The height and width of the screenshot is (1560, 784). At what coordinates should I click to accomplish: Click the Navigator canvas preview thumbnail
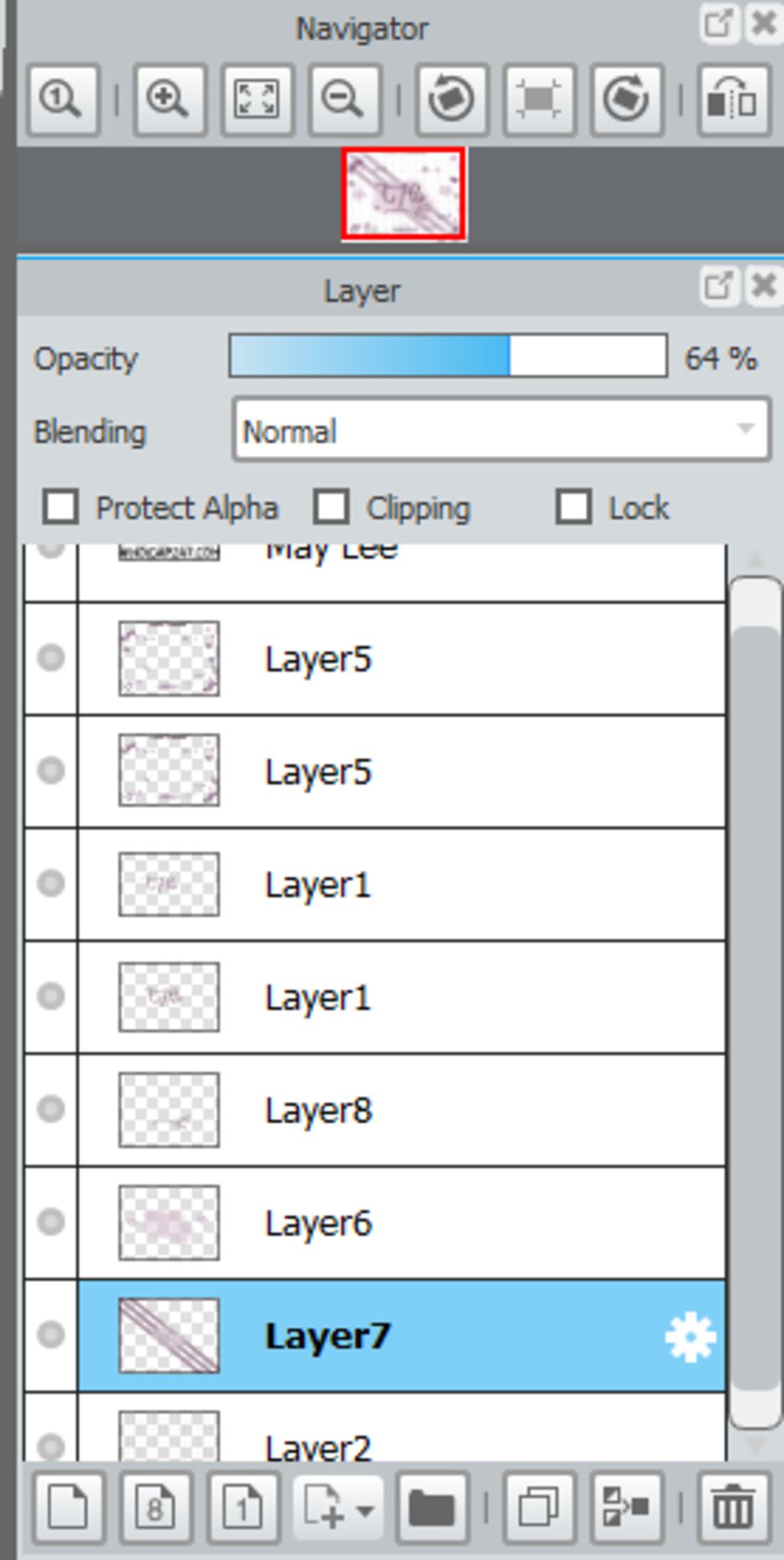click(x=403, y=195)
